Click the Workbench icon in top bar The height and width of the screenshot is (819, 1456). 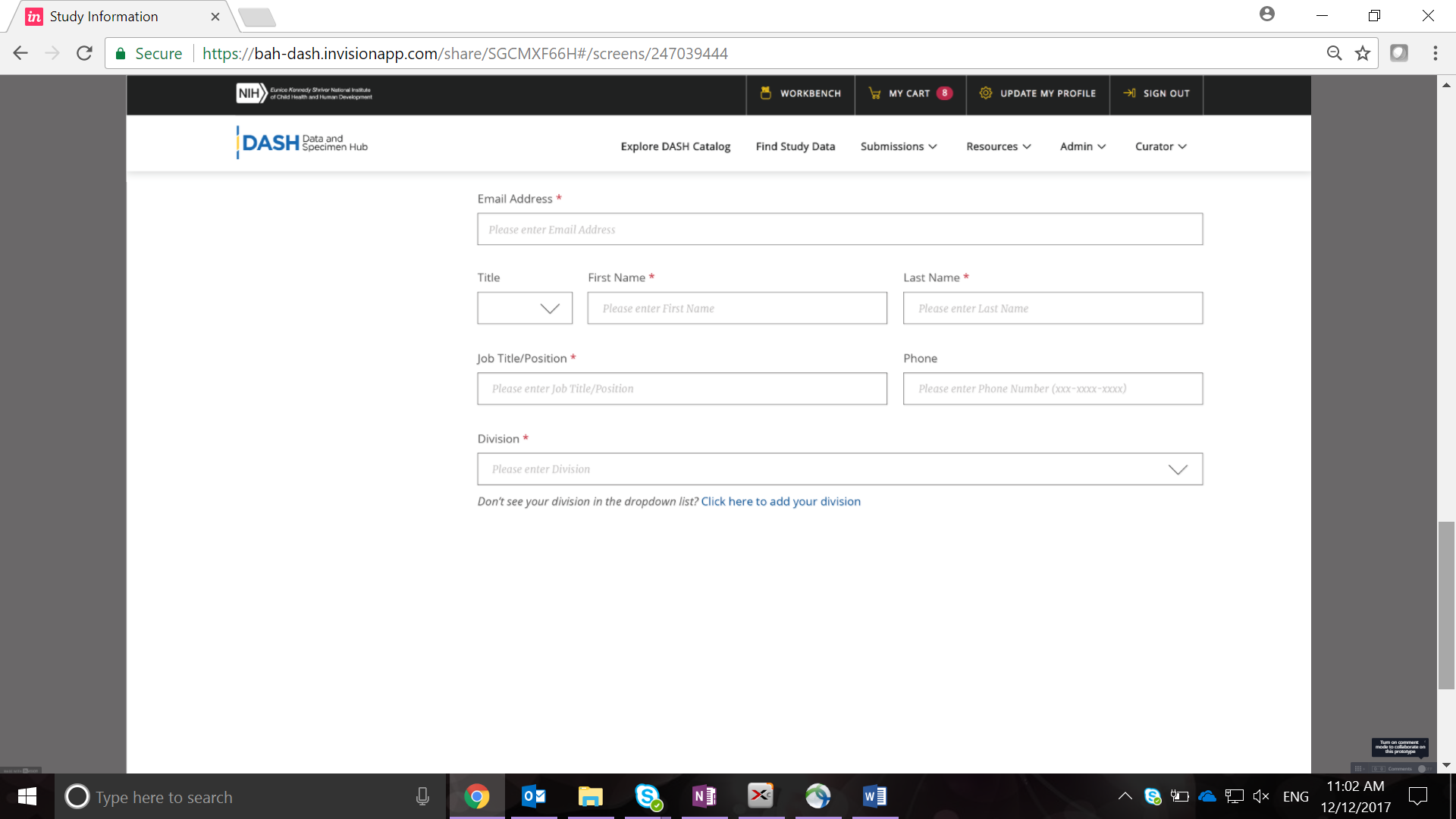(x=765, y=93)
